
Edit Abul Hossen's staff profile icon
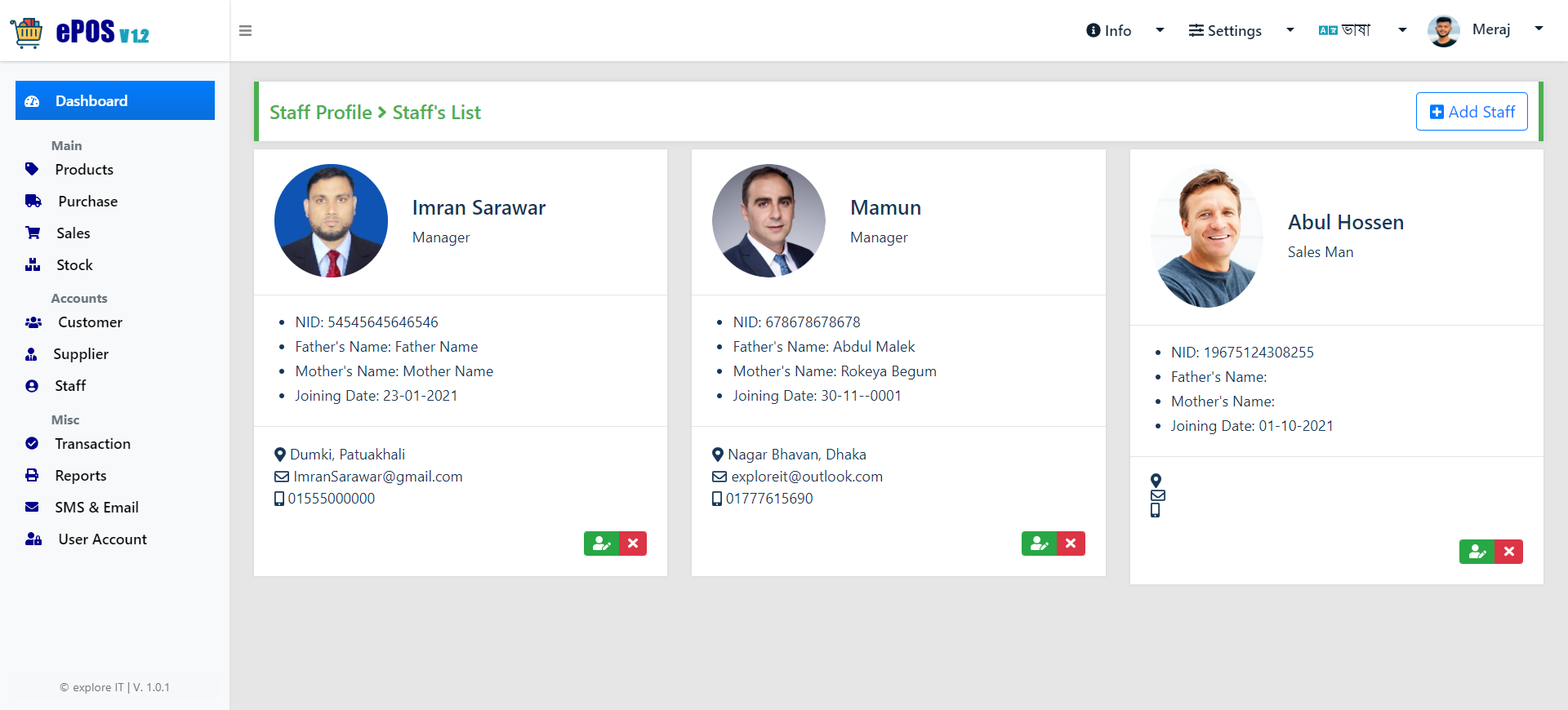(1477, 552)
